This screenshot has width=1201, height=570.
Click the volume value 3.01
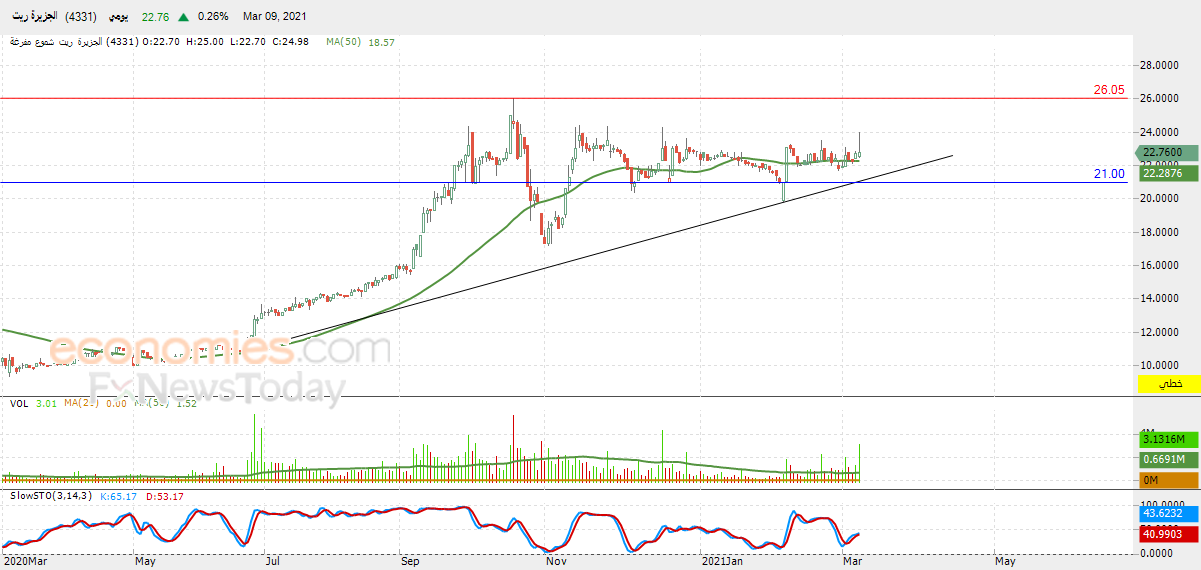(45, 403)
